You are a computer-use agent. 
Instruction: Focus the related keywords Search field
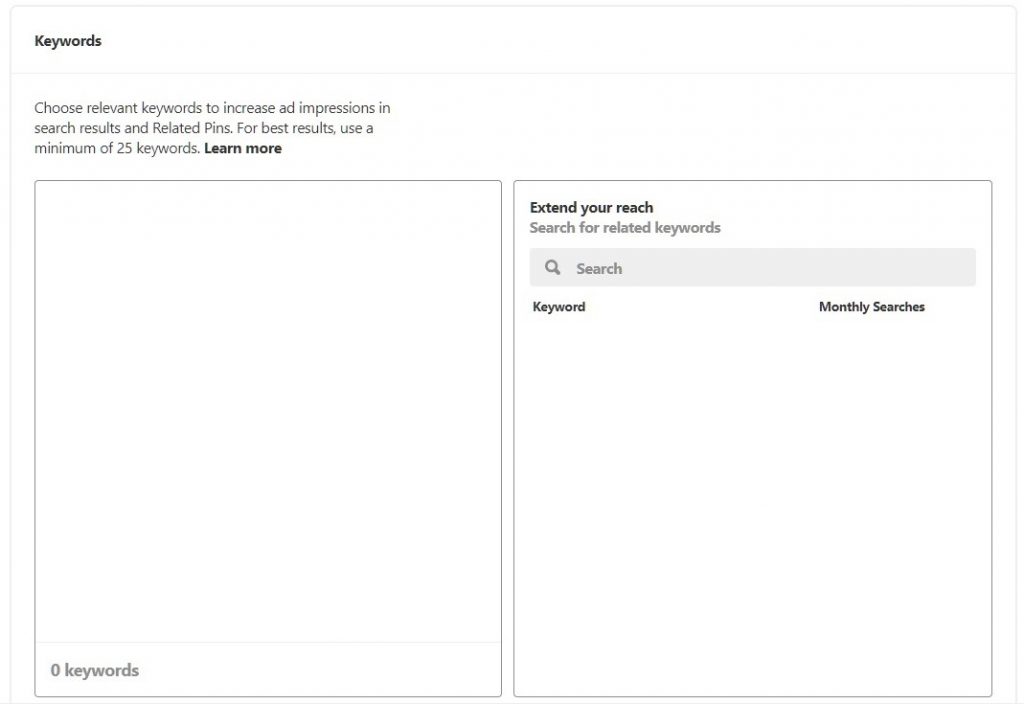point(752,267)
